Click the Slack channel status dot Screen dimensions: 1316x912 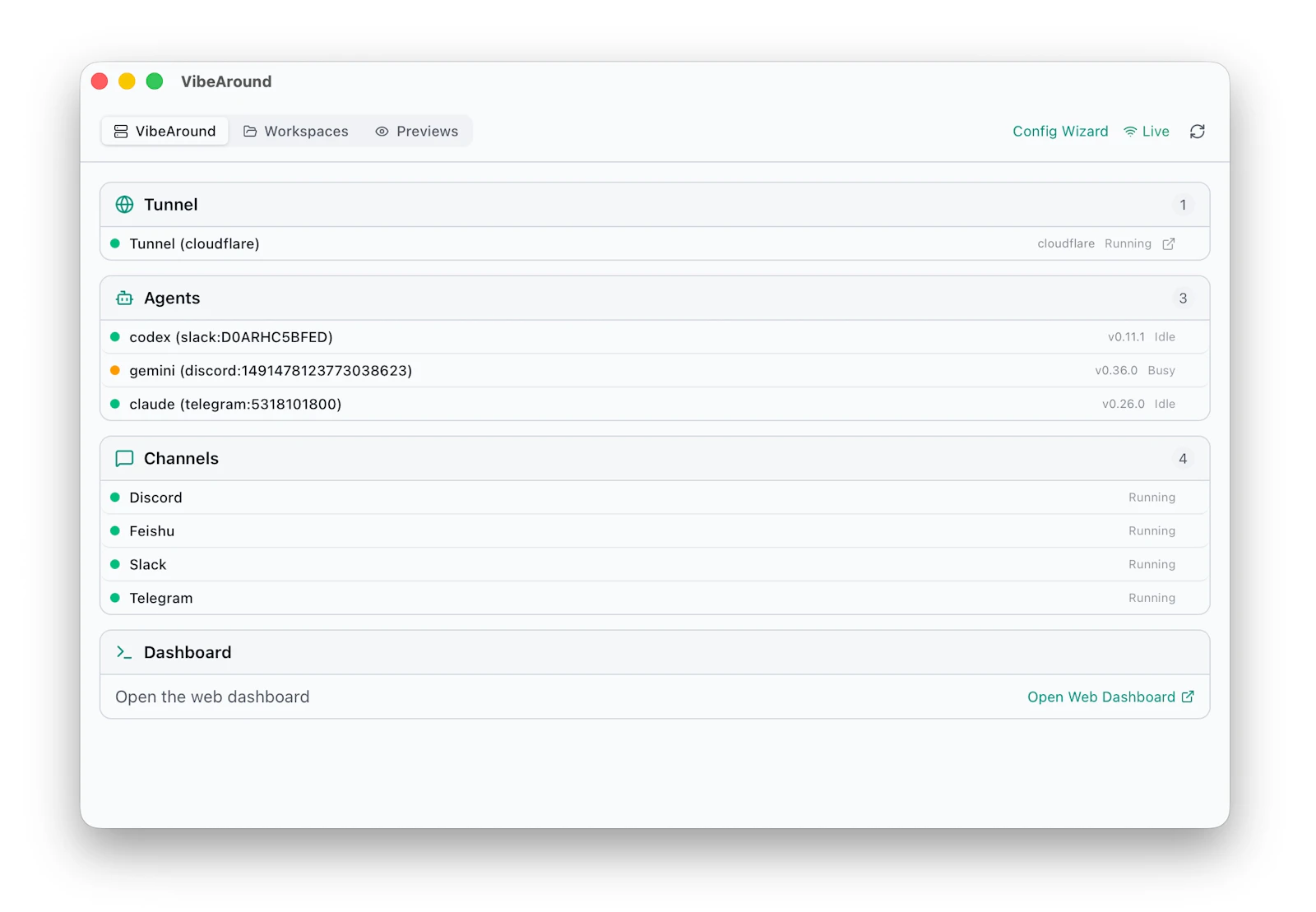click(115, 564)
